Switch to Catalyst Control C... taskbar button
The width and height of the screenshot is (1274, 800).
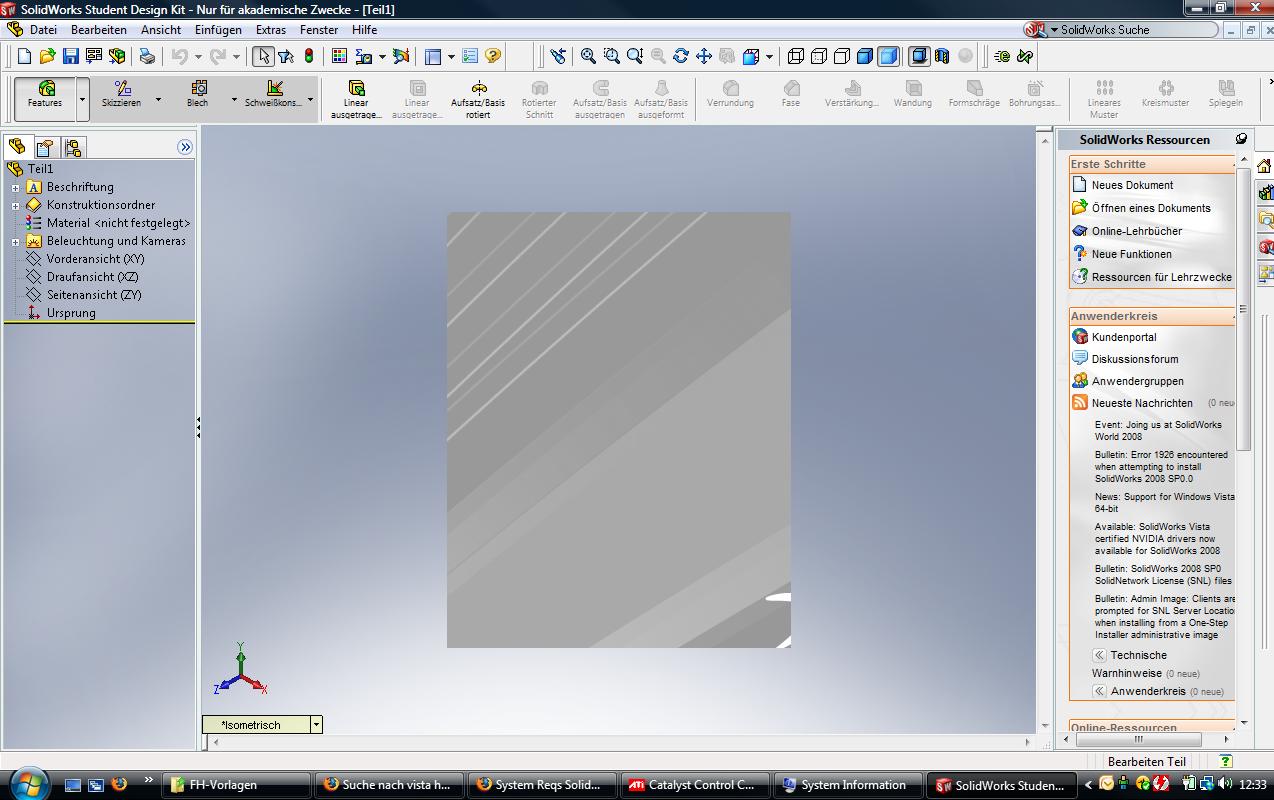tap(696, 785)
